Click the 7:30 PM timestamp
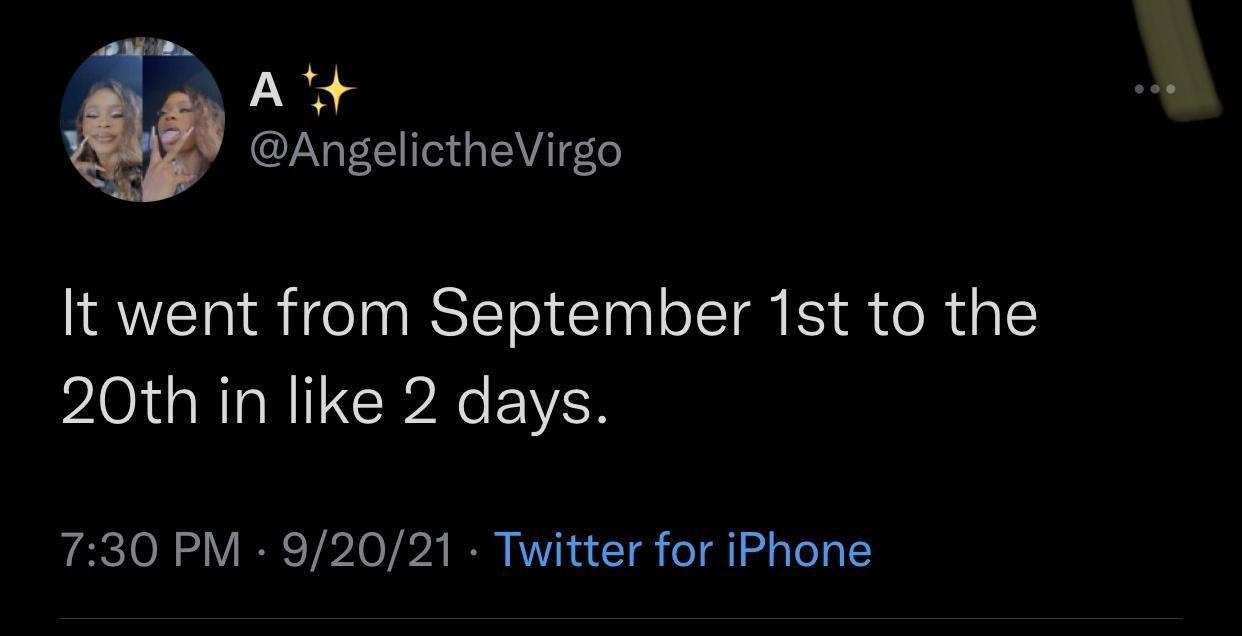The height and width of the screenshot is (636, 1242). pyautogui.click(x=151, y=549)
